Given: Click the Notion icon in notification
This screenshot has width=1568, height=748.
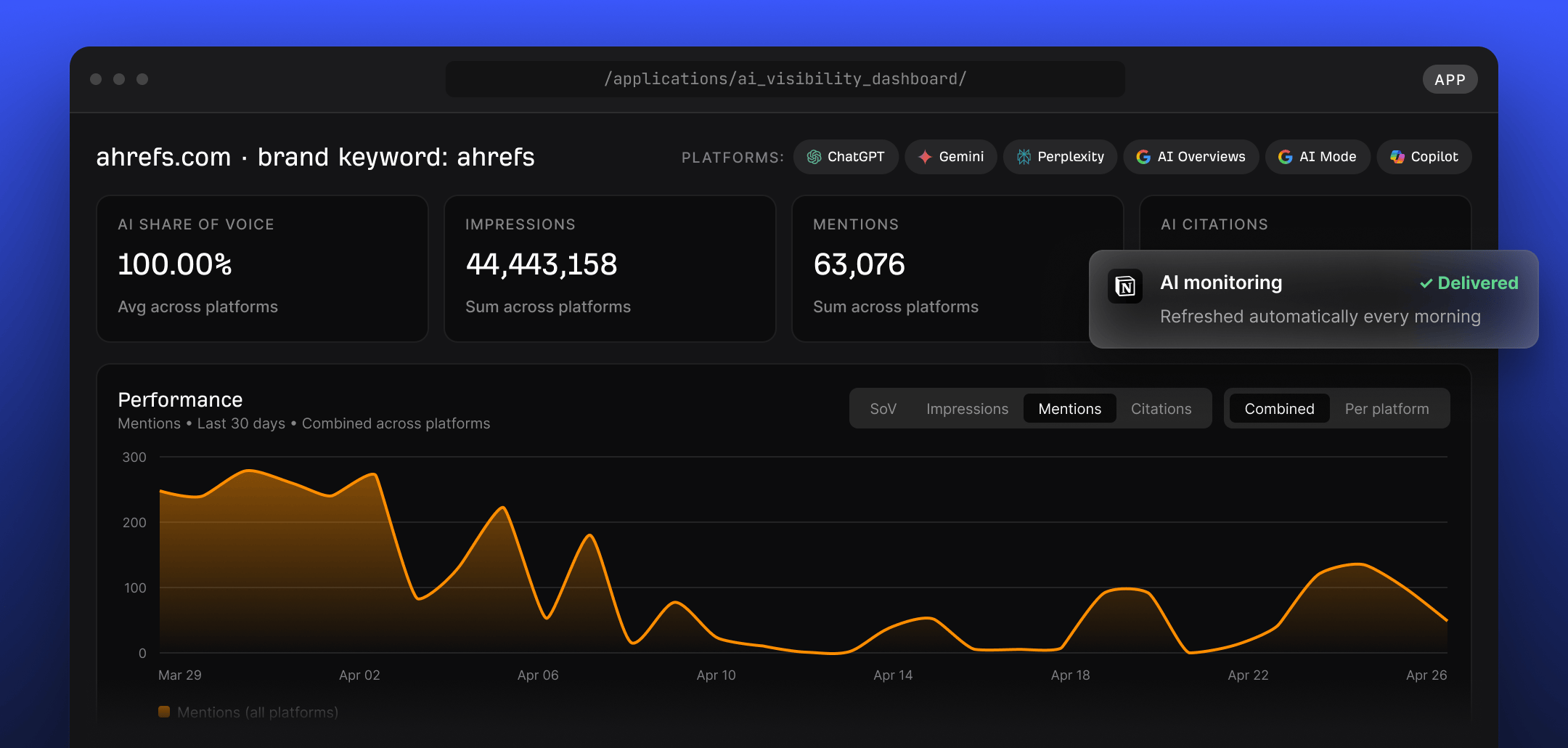Looking at the screenshot, I should point(1125,286).
